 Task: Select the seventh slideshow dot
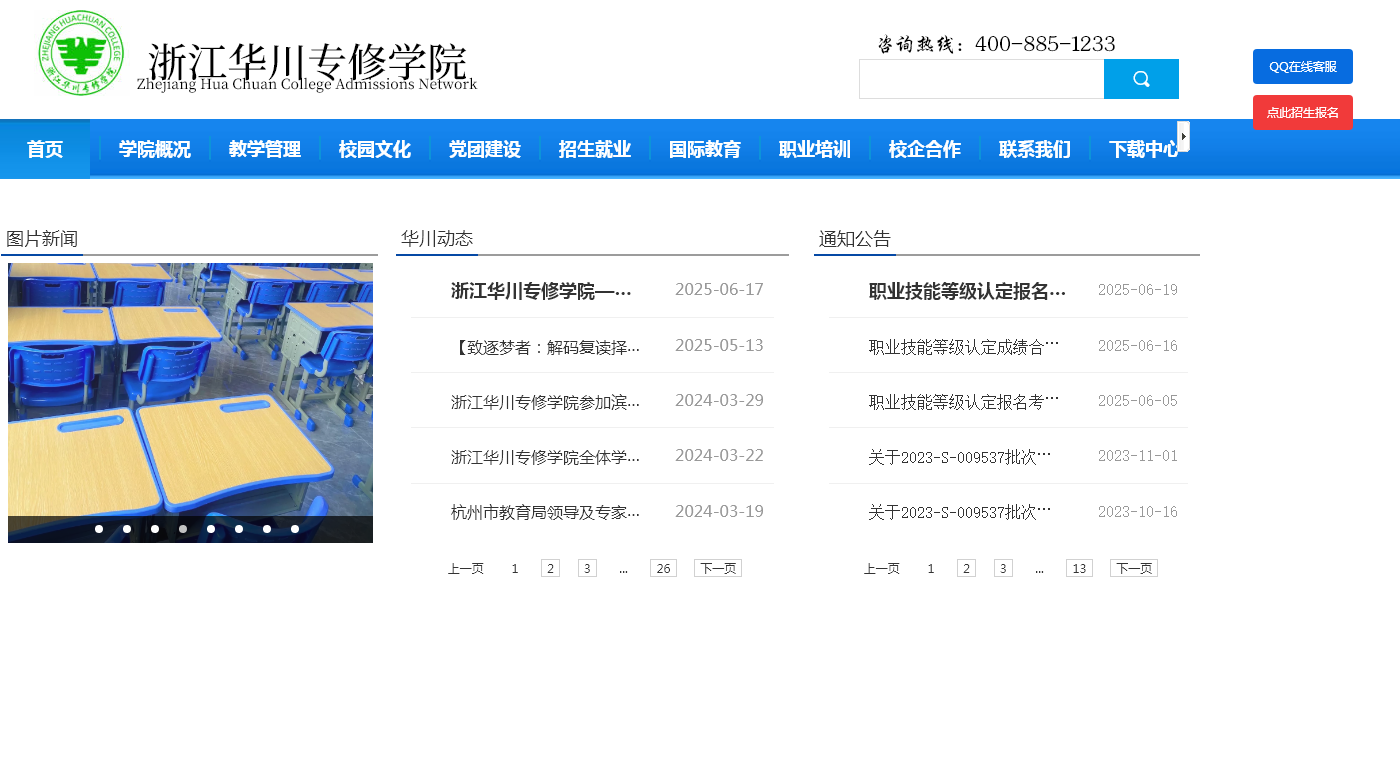pos(267,529)
